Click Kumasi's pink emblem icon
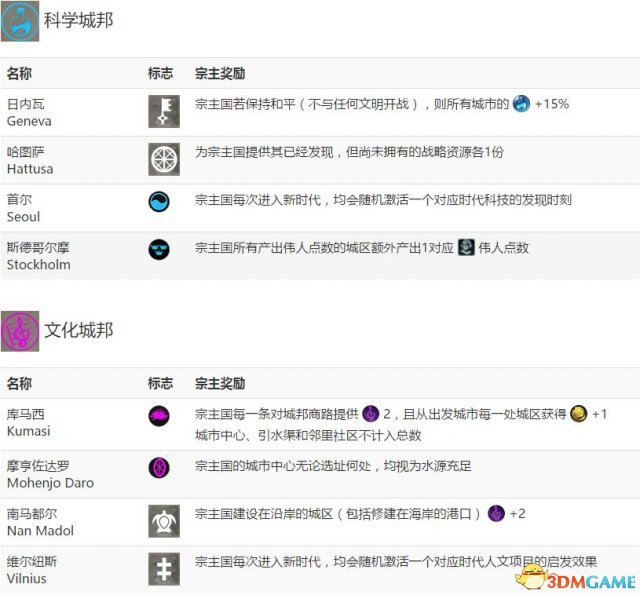 pos(159,416)
